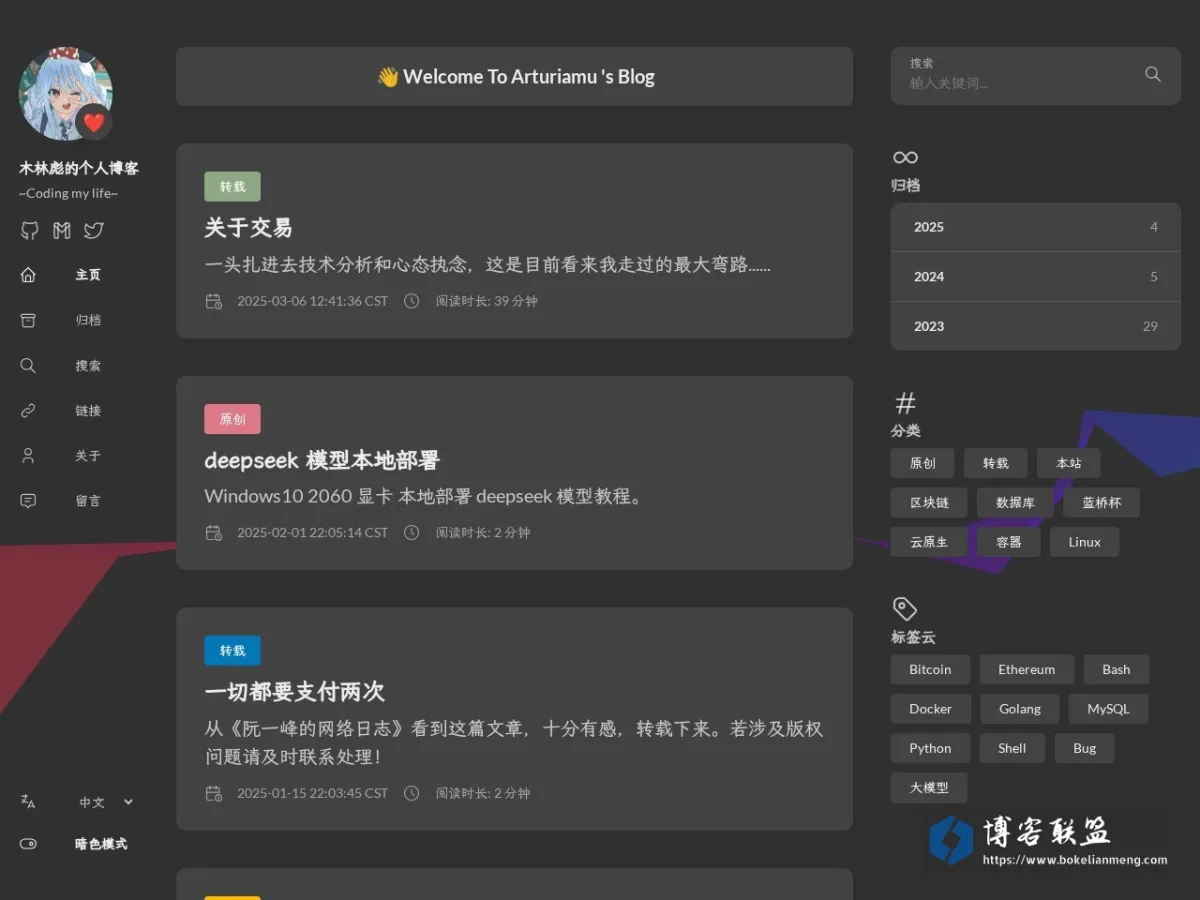Click the magnifier icon beside 搜索 in sidebar
This screenshot has height=900, width=1200.
pyautogui.click(x=28, y=366)
